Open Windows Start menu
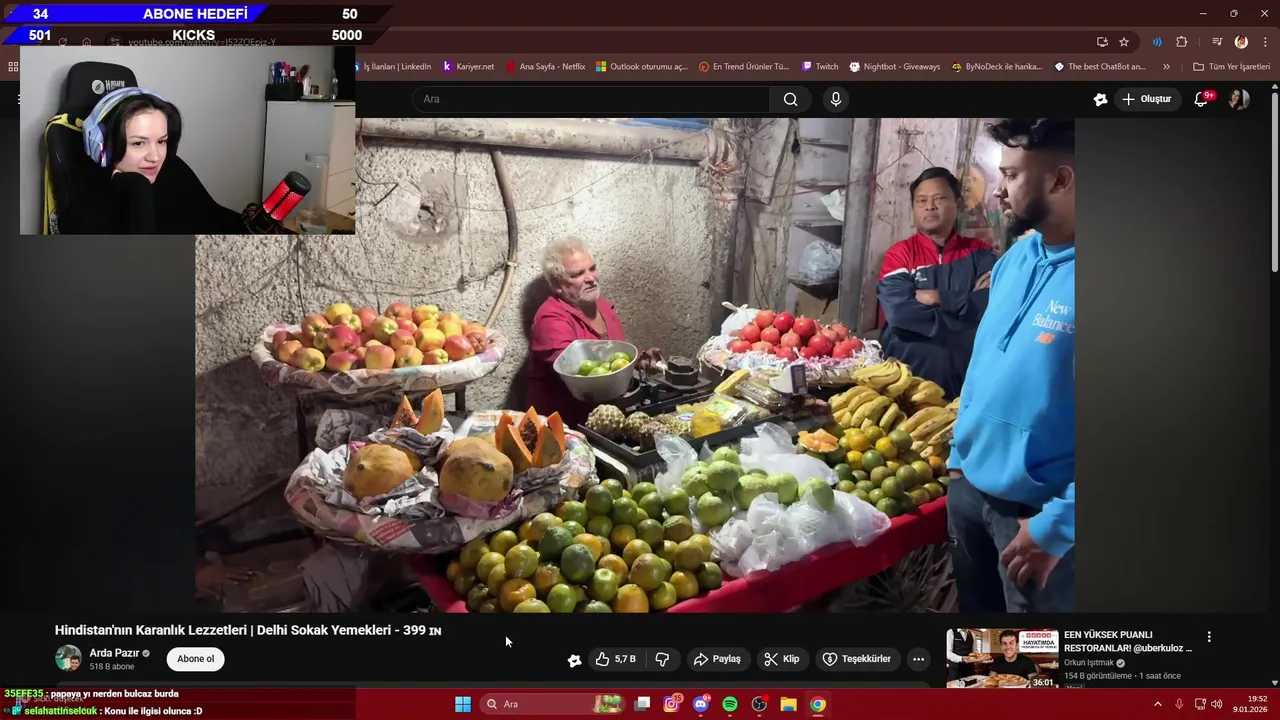 tap(463, 704)
